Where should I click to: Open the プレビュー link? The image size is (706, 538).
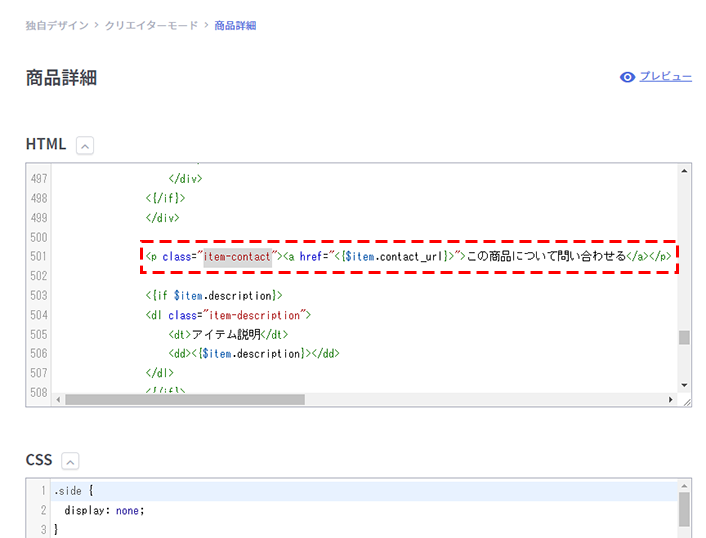pos(665,77)
